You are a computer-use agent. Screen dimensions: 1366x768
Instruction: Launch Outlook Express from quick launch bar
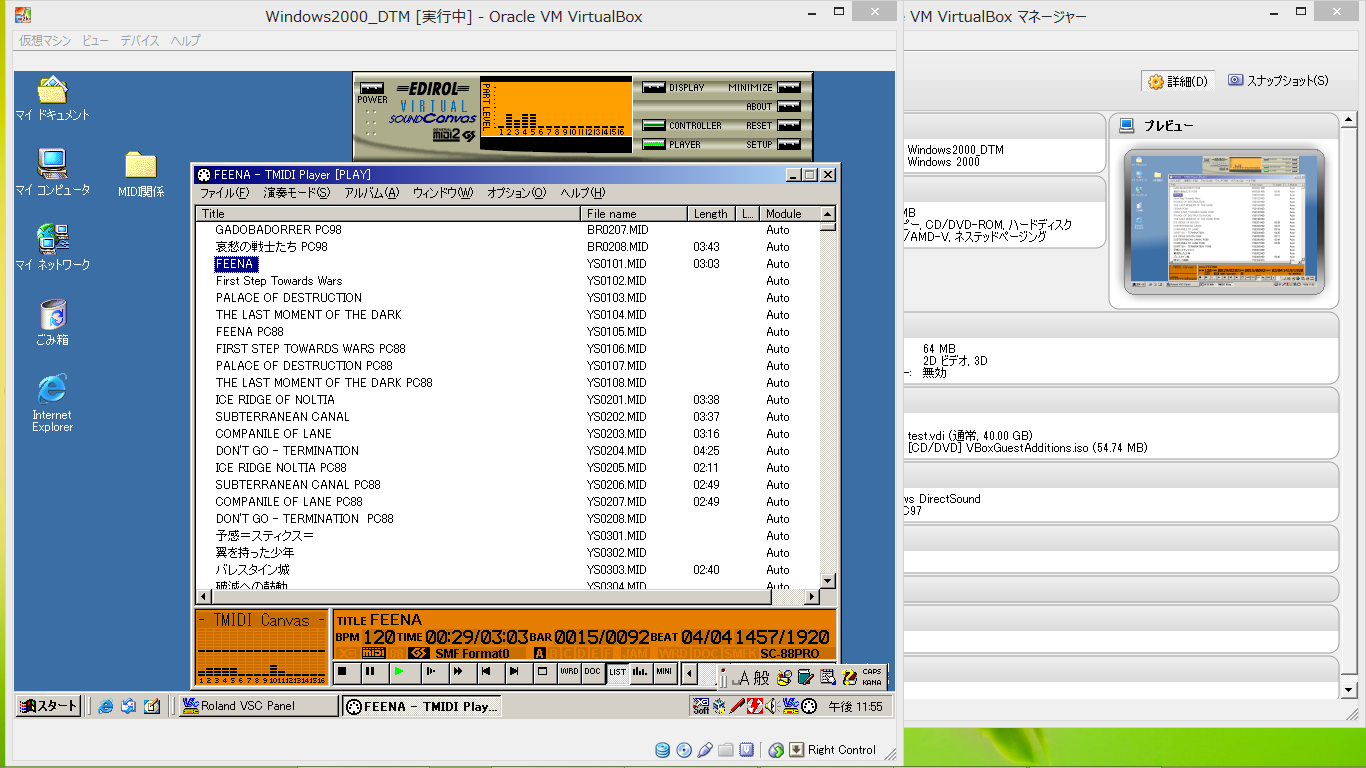[x=128, y=706]
